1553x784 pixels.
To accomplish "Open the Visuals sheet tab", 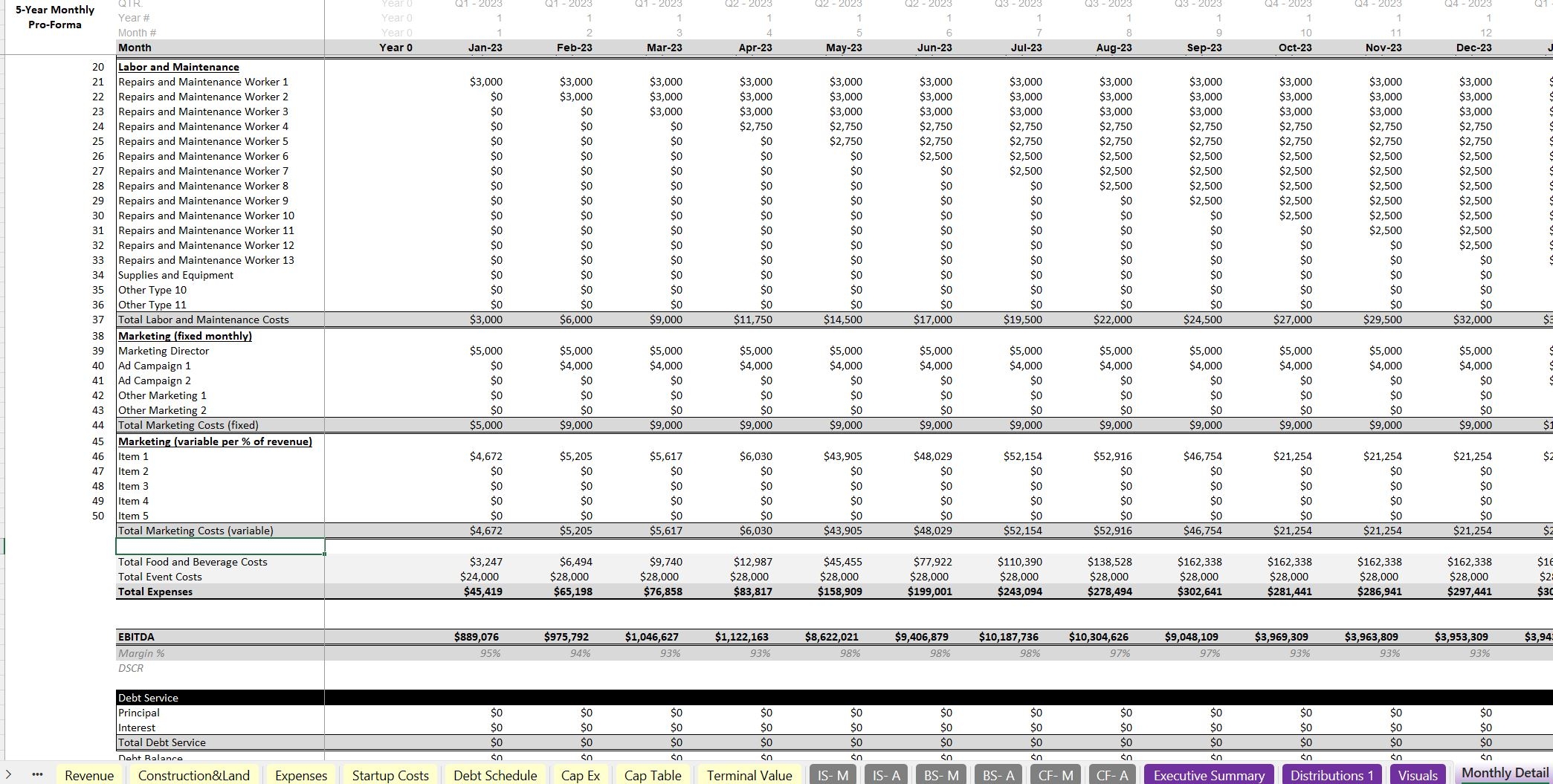I will [x=1418, y=775].
